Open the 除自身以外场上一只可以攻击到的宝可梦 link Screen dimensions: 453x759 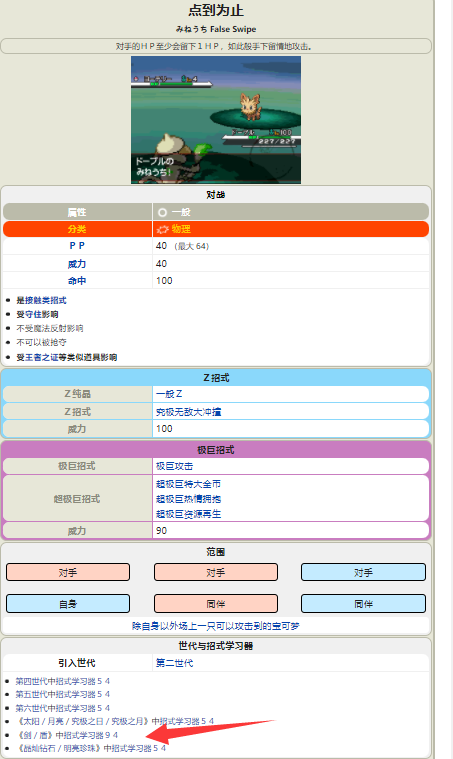[216, 626]
